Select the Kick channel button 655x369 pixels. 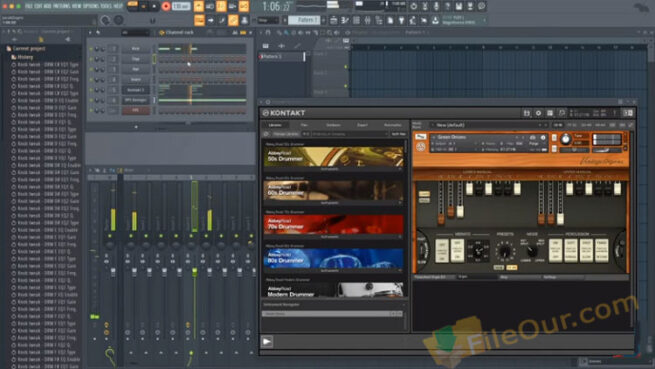(x=136, y=49)
